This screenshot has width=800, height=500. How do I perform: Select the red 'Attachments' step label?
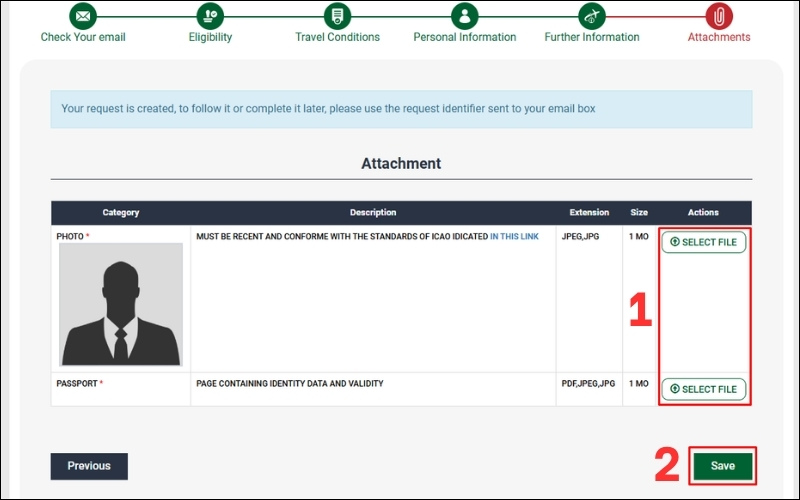tap(718, 38)
